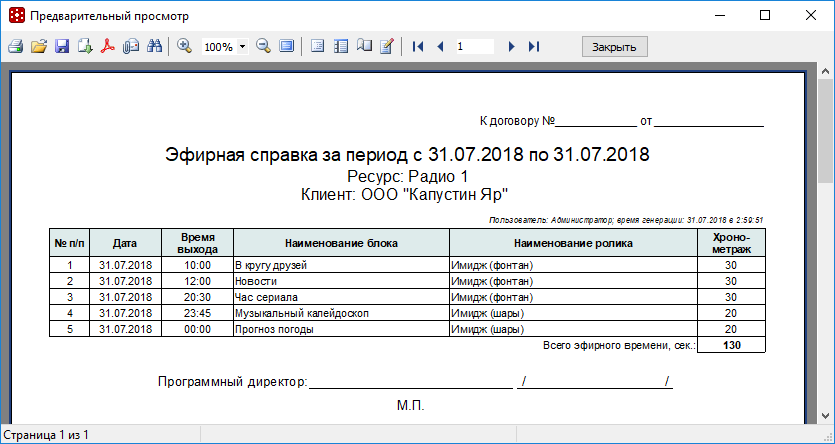Click the date cell in row 3
This screenshot has height=444, width=835.
click(x=126, y=297)
